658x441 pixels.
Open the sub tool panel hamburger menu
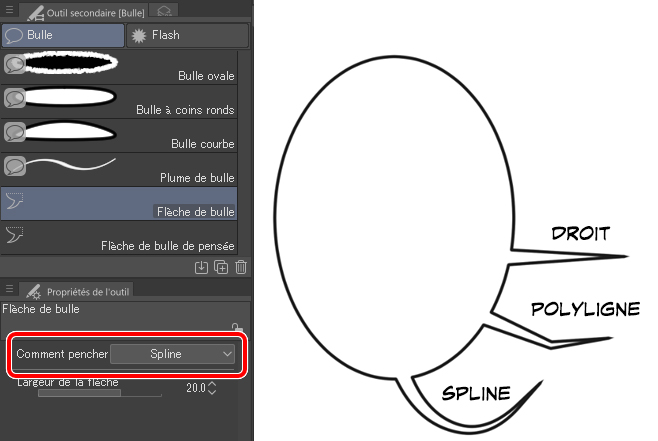pos(8,10)
